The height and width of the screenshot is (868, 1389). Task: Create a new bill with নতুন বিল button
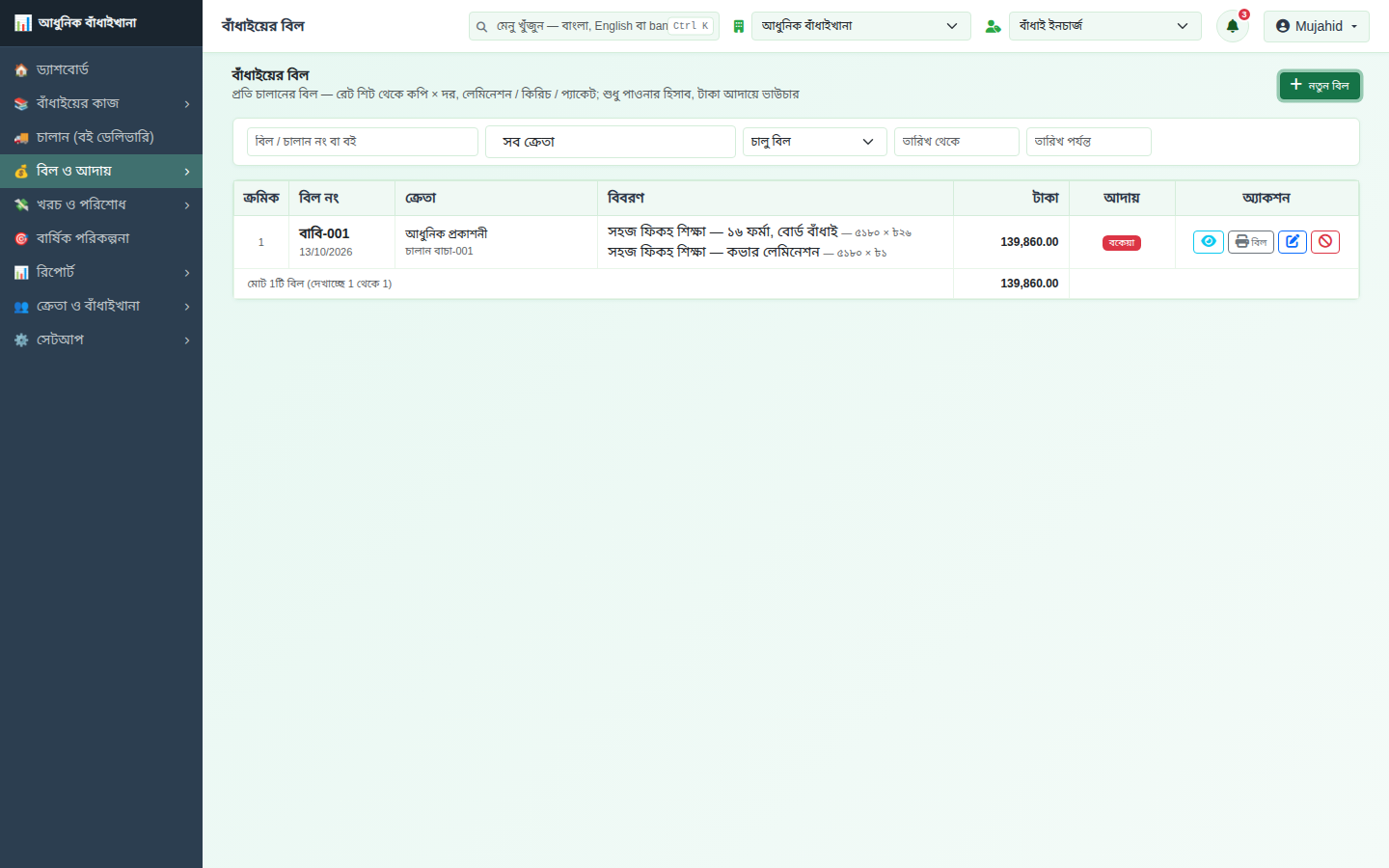(x=1320, y=86)
